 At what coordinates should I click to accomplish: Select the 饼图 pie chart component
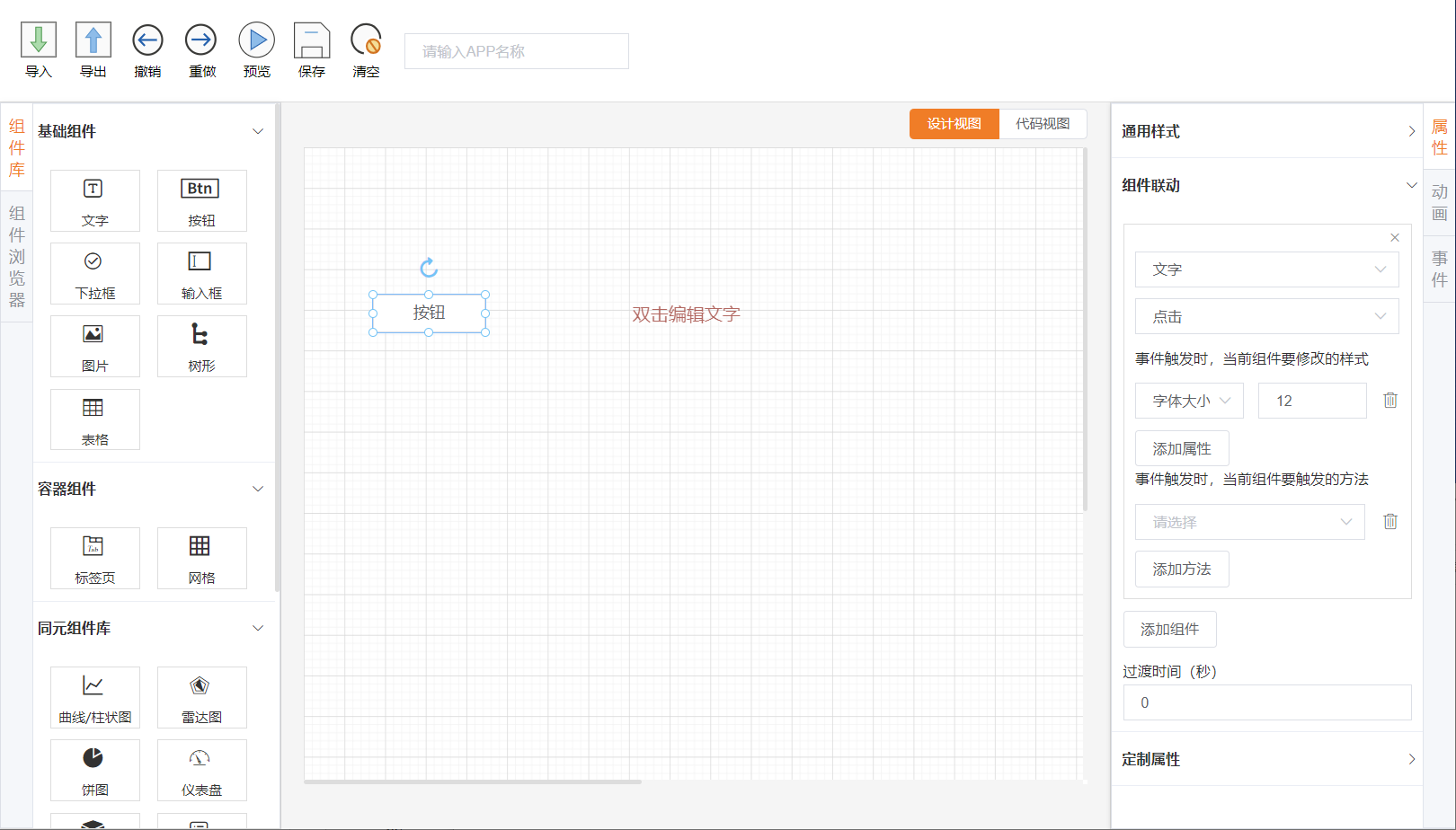click(x=95, y=771)
